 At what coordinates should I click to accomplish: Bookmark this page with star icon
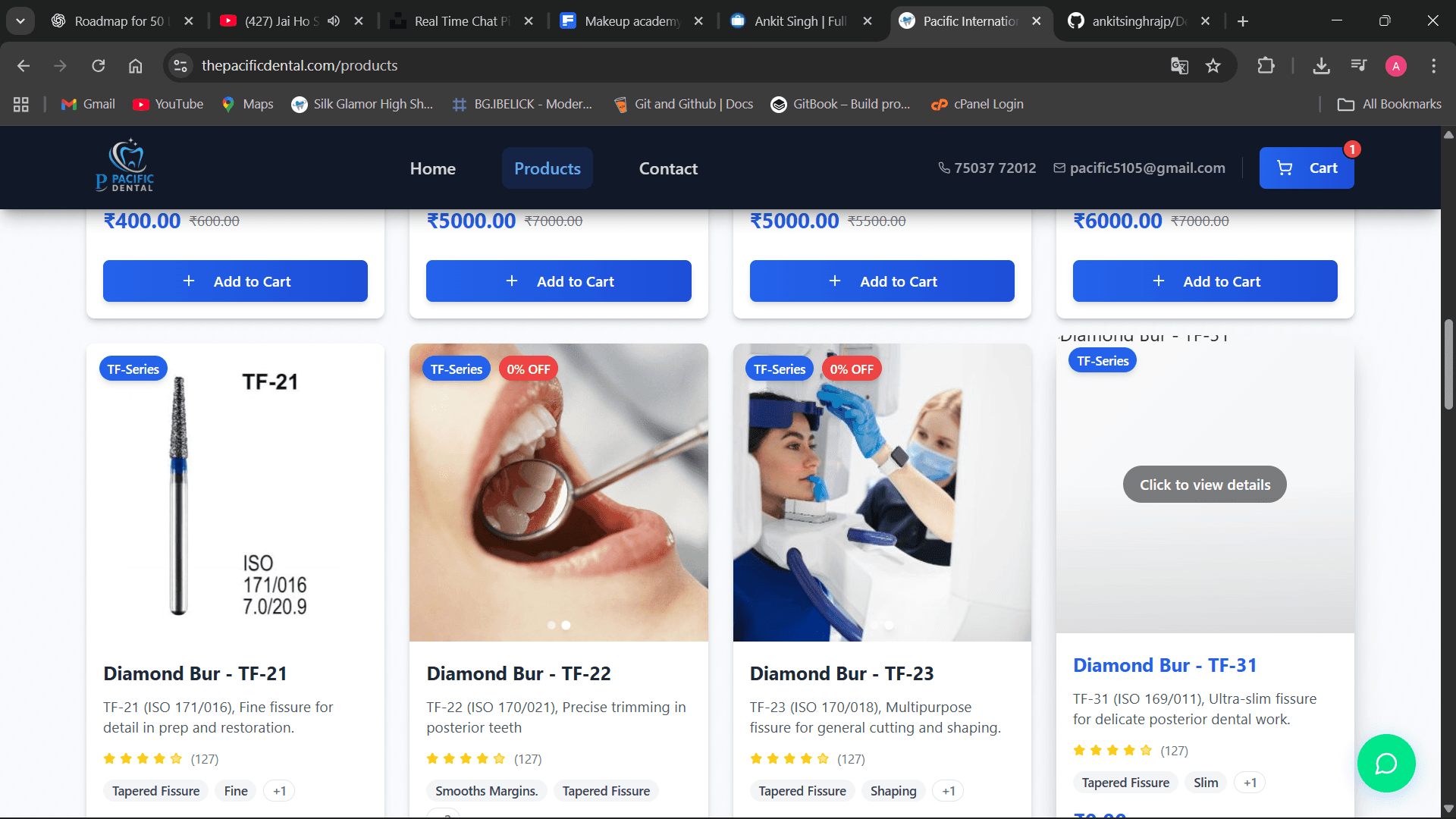[x=1213, y=66]
